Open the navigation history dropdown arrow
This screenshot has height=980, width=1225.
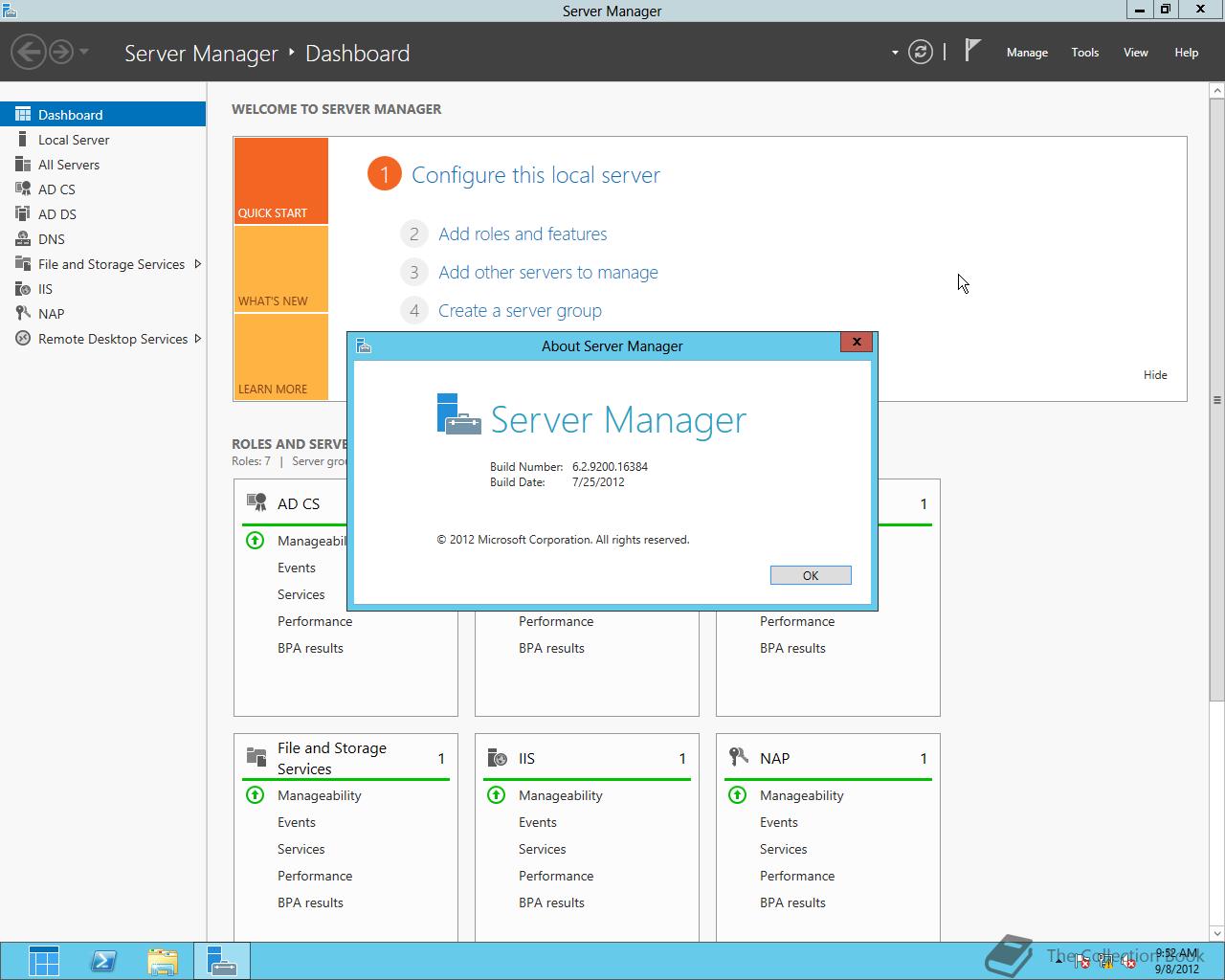click(84, 52)
